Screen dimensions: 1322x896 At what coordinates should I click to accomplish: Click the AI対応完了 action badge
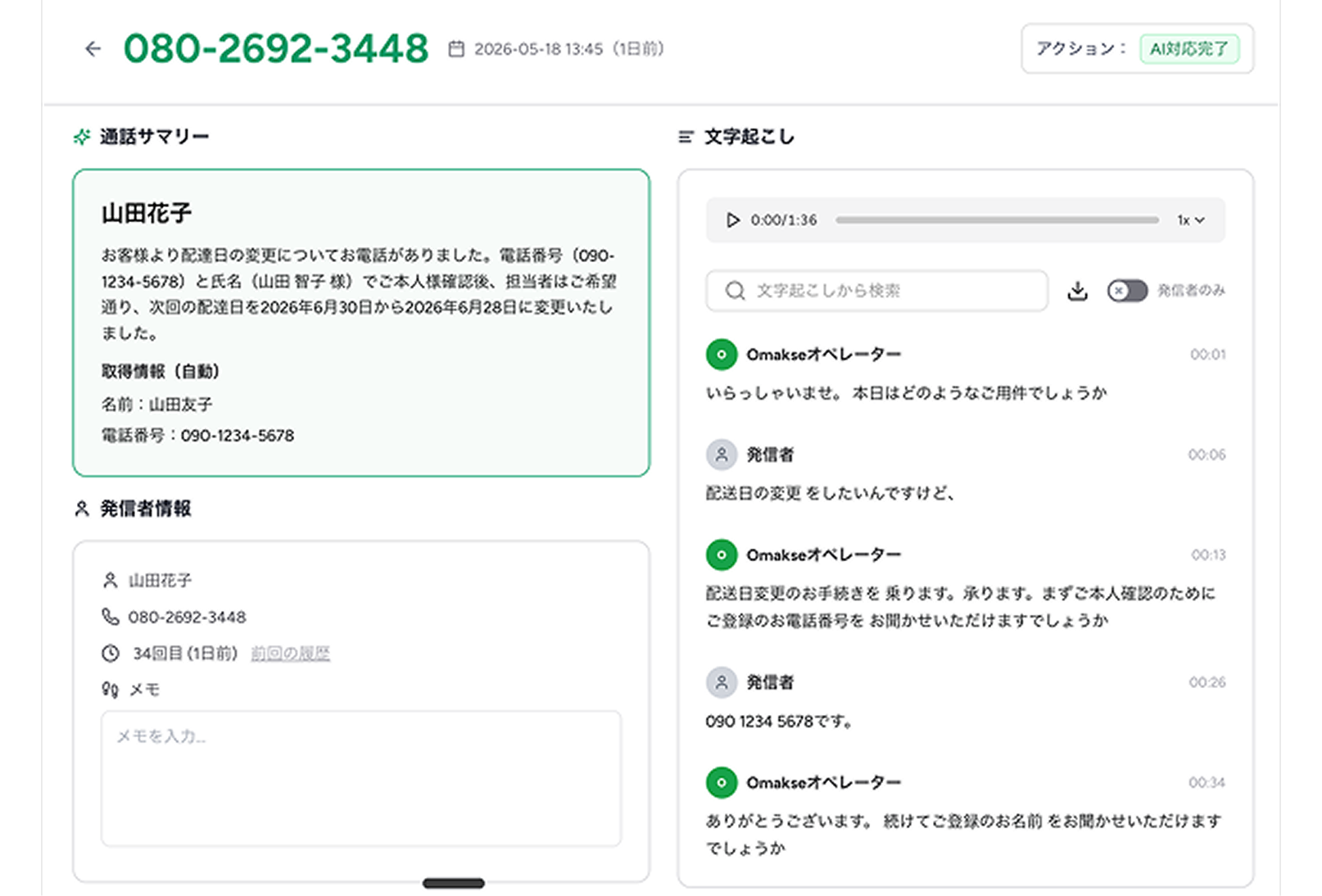point(1189,49)
